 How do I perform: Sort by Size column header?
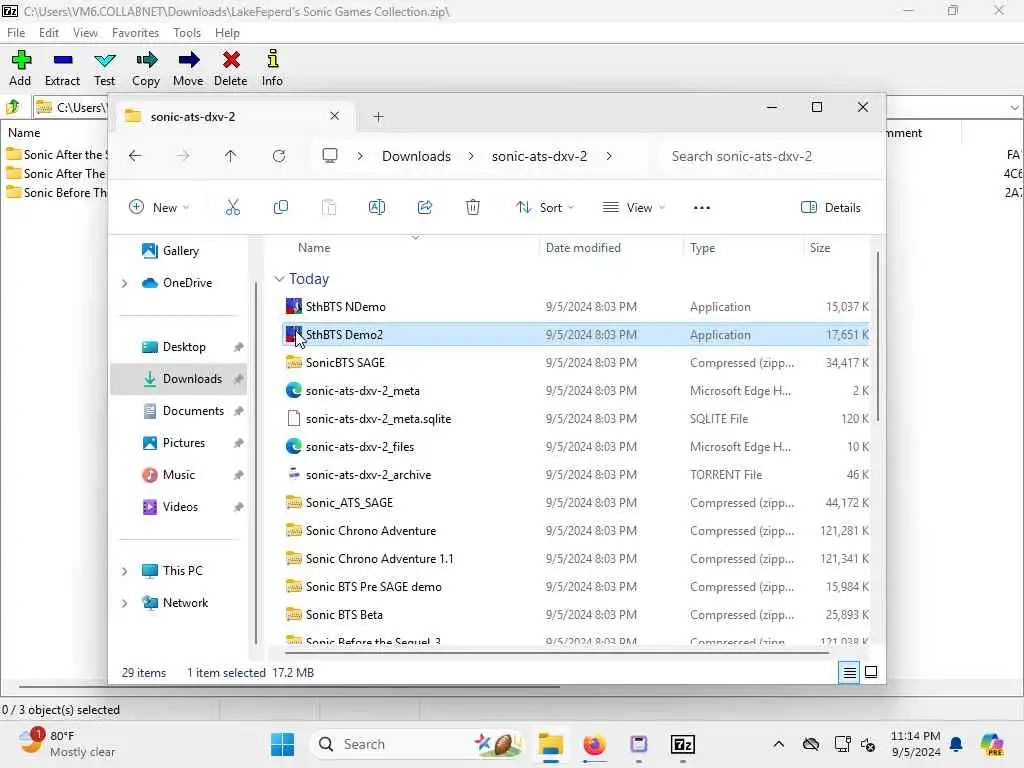[x=820, y=248]
